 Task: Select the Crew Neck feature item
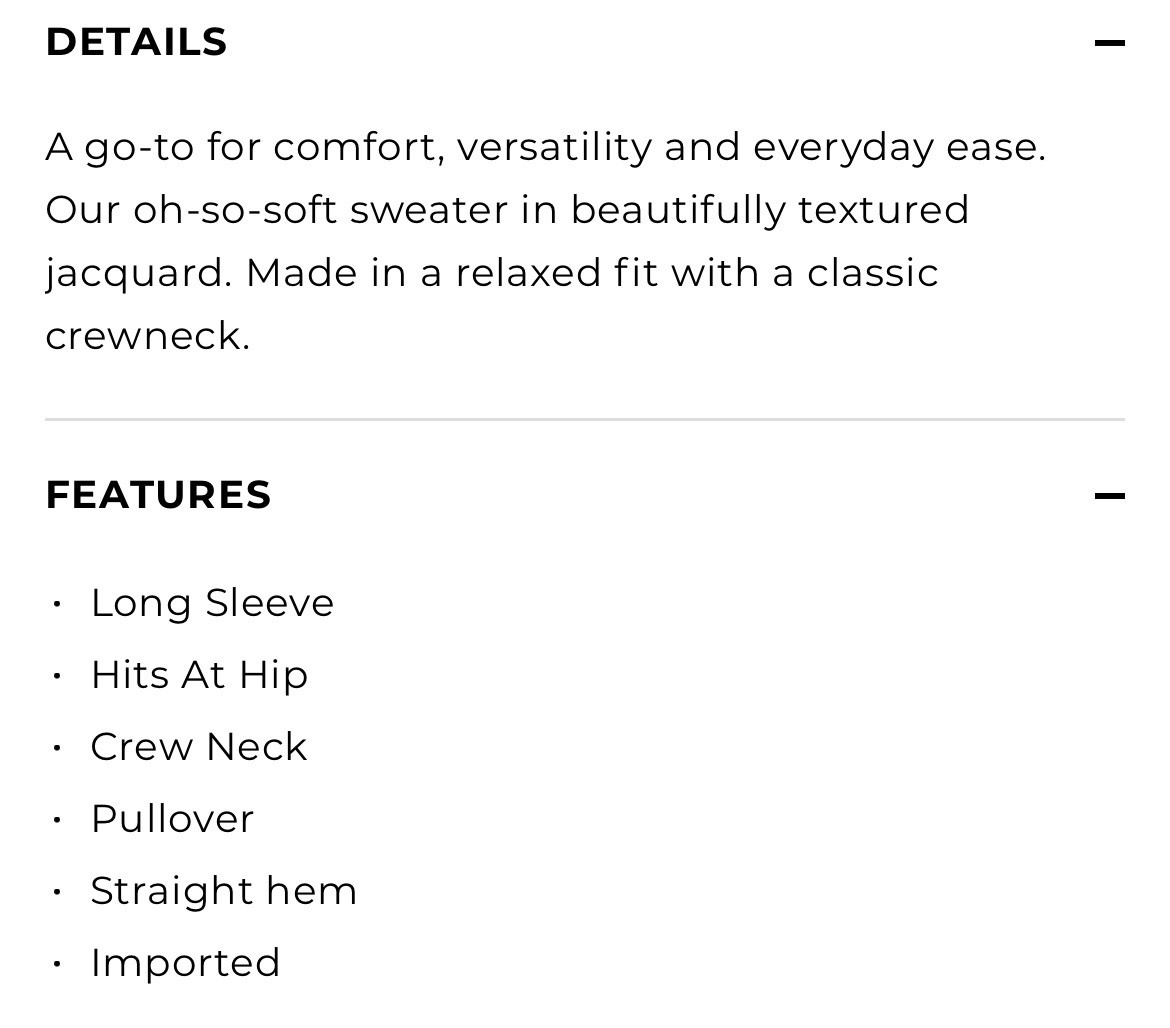[x=199, y=747]
